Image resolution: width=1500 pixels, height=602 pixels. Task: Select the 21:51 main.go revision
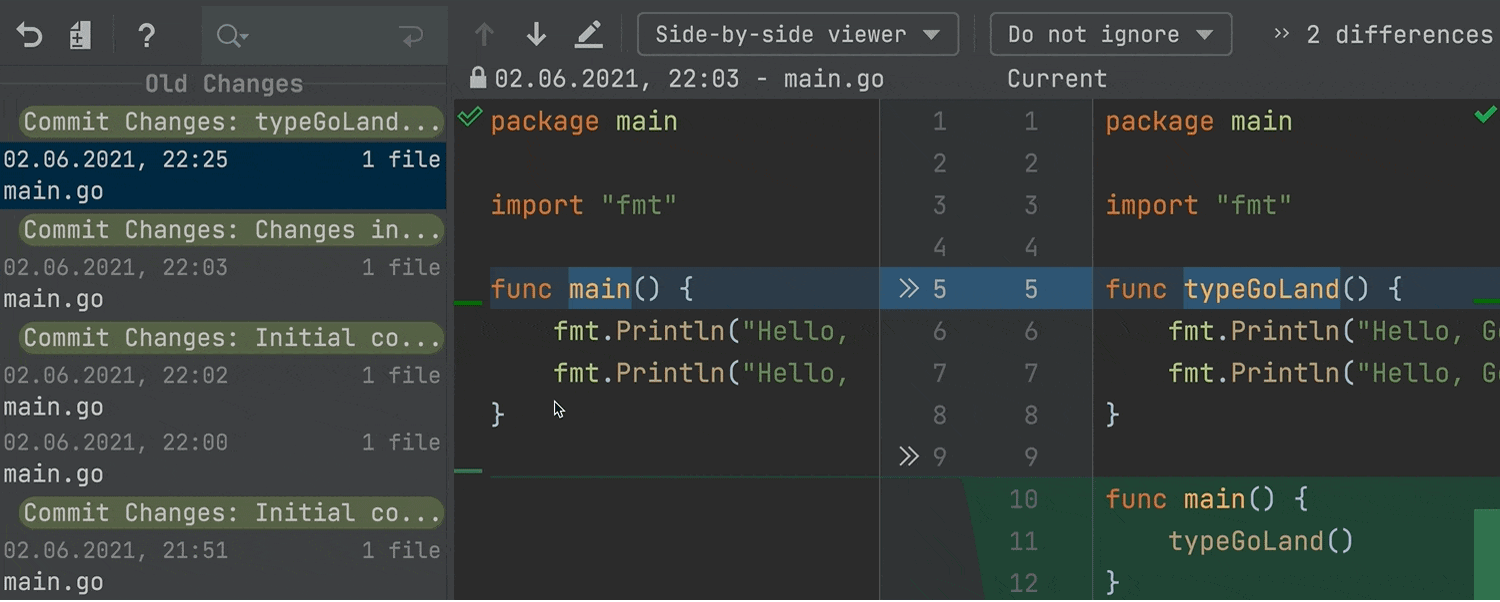point(222,566)
